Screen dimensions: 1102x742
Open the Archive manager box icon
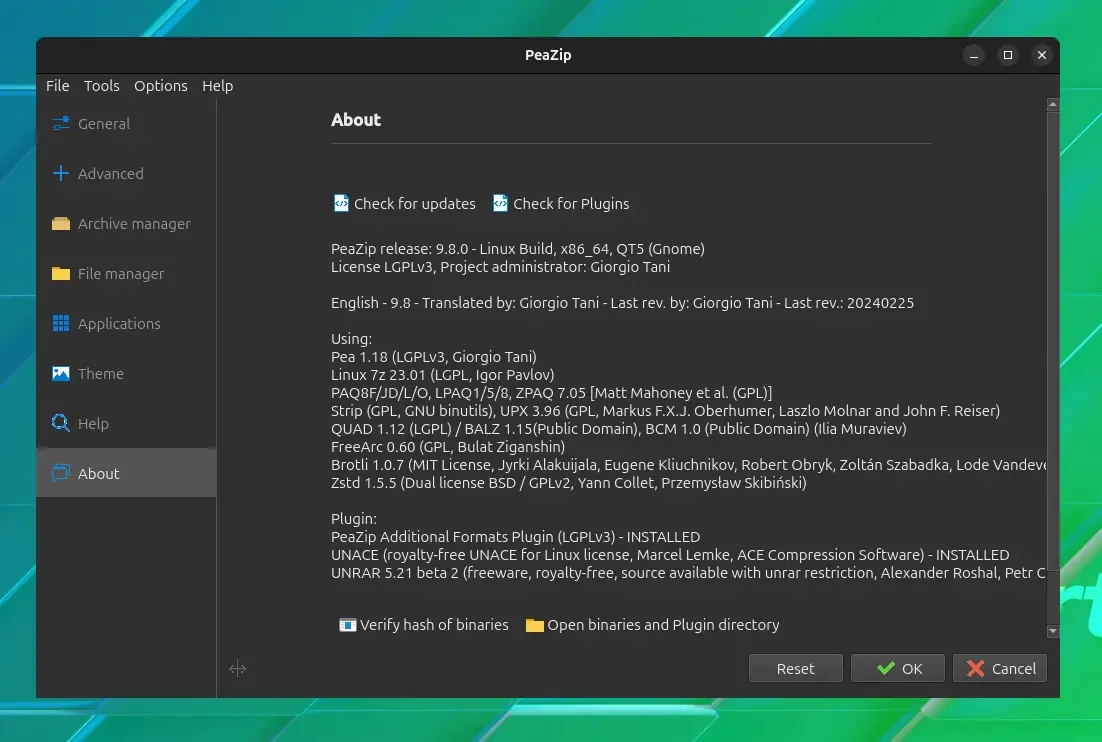(x=61, y=223)
